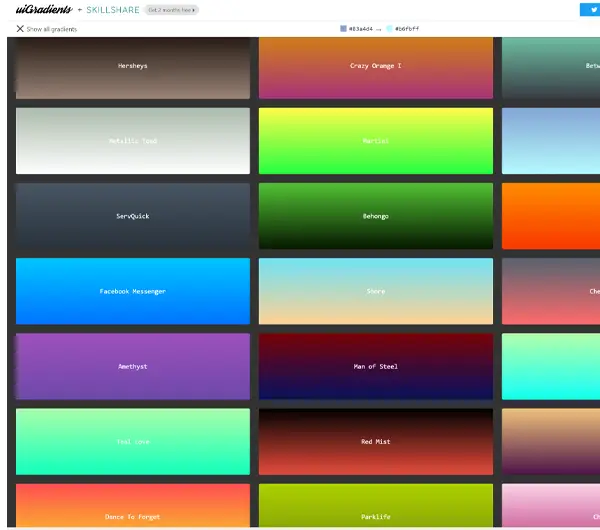Open the Skillshare link
600x530 pixels.
[114, 9]
